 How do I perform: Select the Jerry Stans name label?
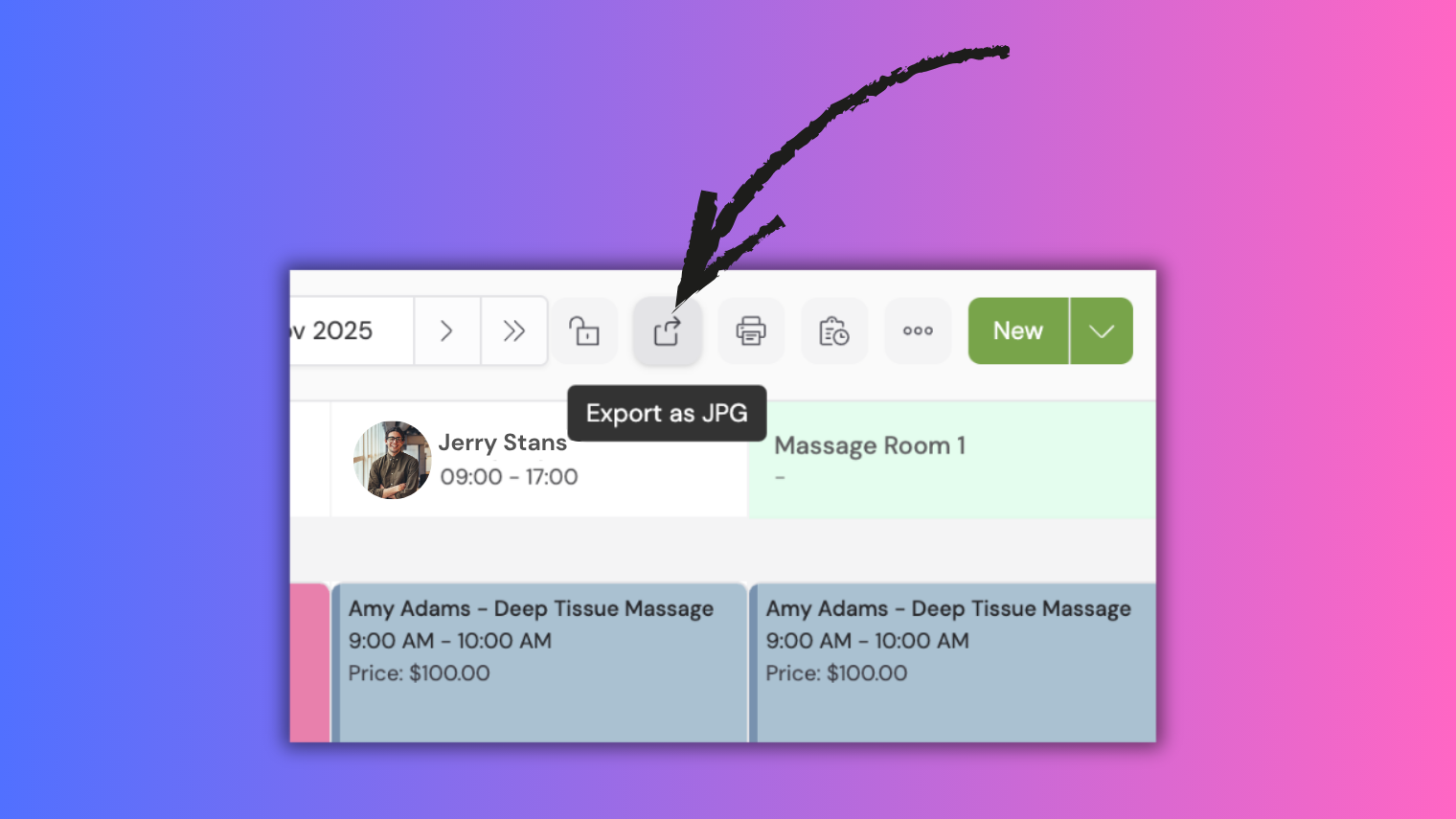[502, 442]
